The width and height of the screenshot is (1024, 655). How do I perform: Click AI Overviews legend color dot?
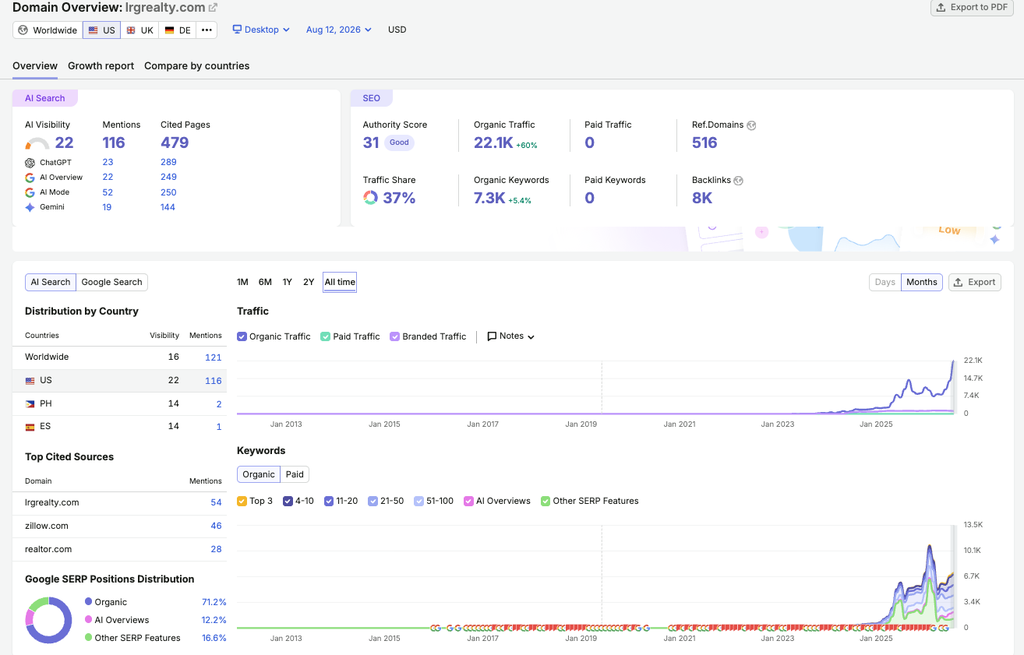(88, 620)
